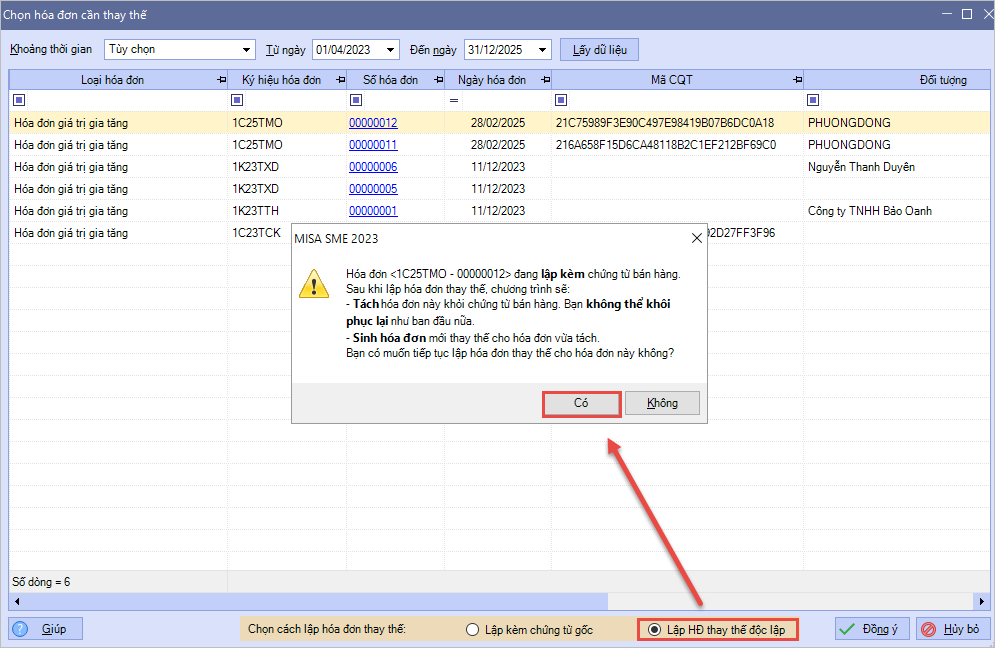
Task: Close the MISA SME 2023 warning dialog
Action: pos(696,238)
